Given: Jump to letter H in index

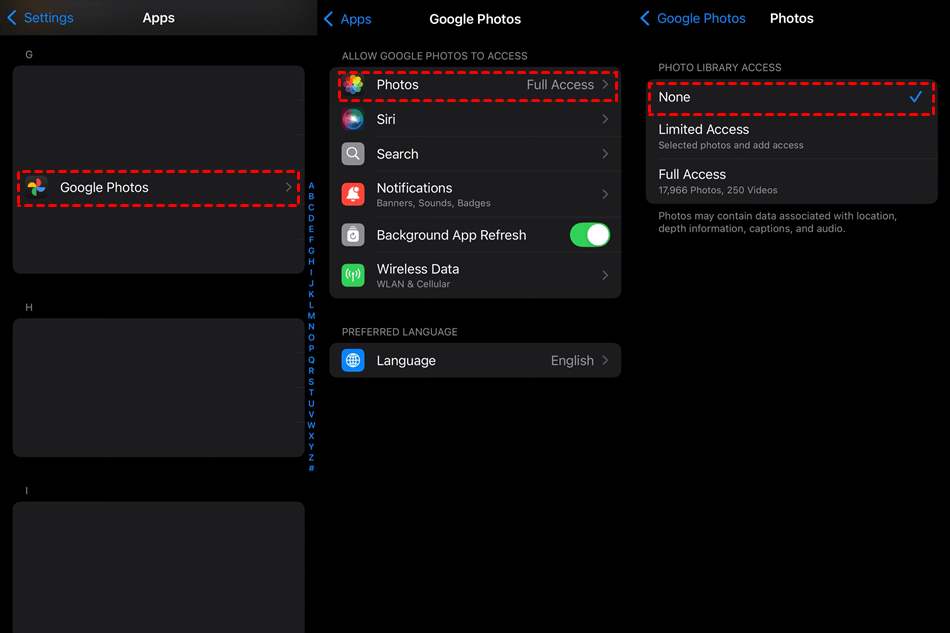Looking at the screenshot, I should tap(311, 262).
